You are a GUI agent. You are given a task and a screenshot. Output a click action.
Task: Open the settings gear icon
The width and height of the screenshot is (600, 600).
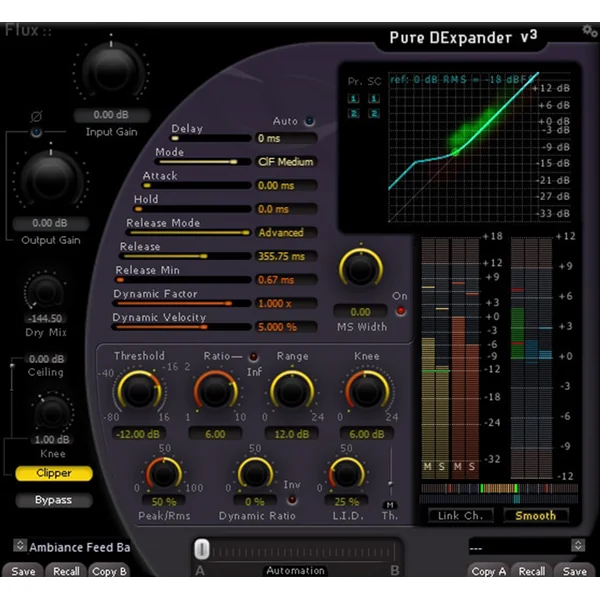589,31
